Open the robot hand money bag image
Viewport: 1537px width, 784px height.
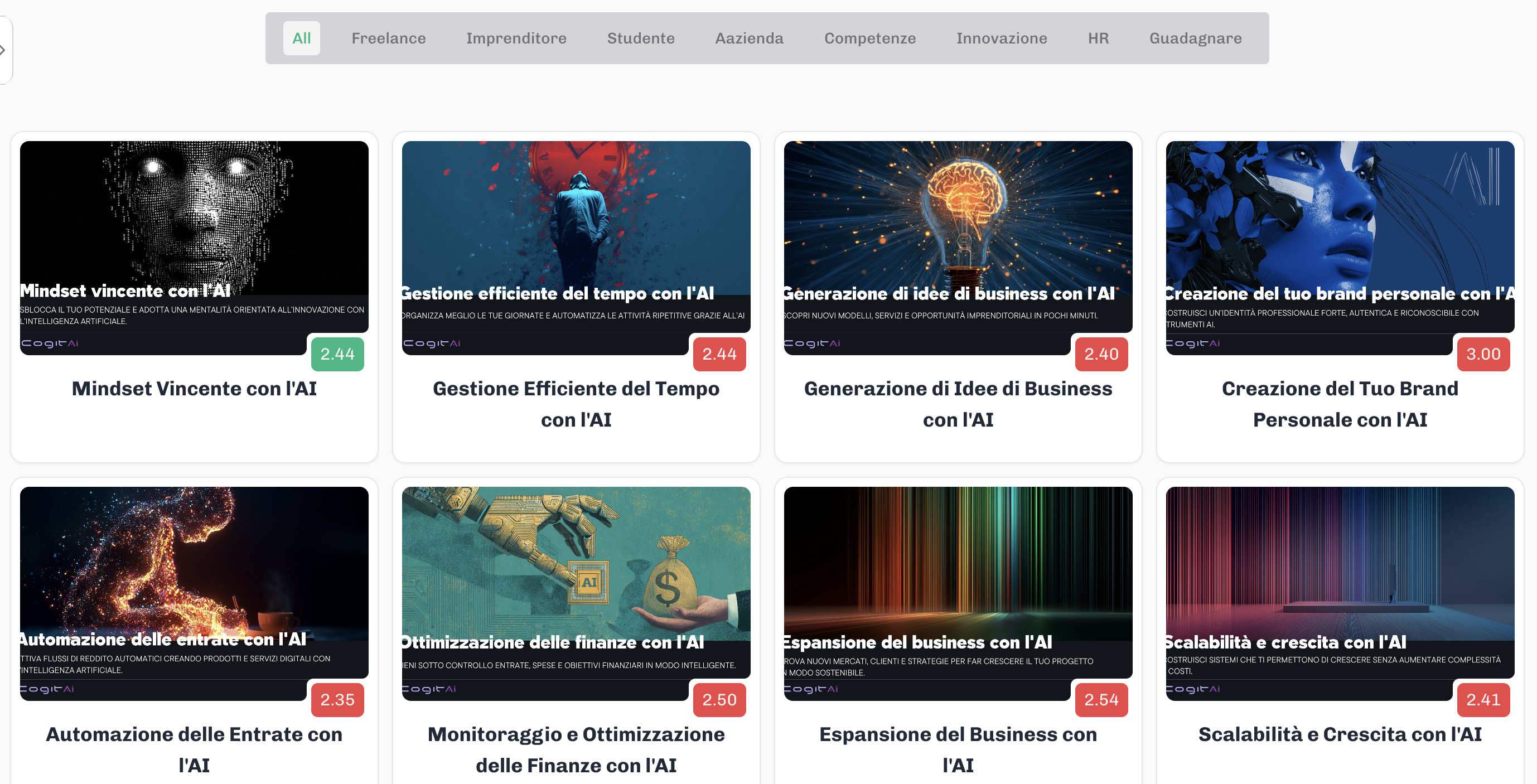(x=576, y=561)
